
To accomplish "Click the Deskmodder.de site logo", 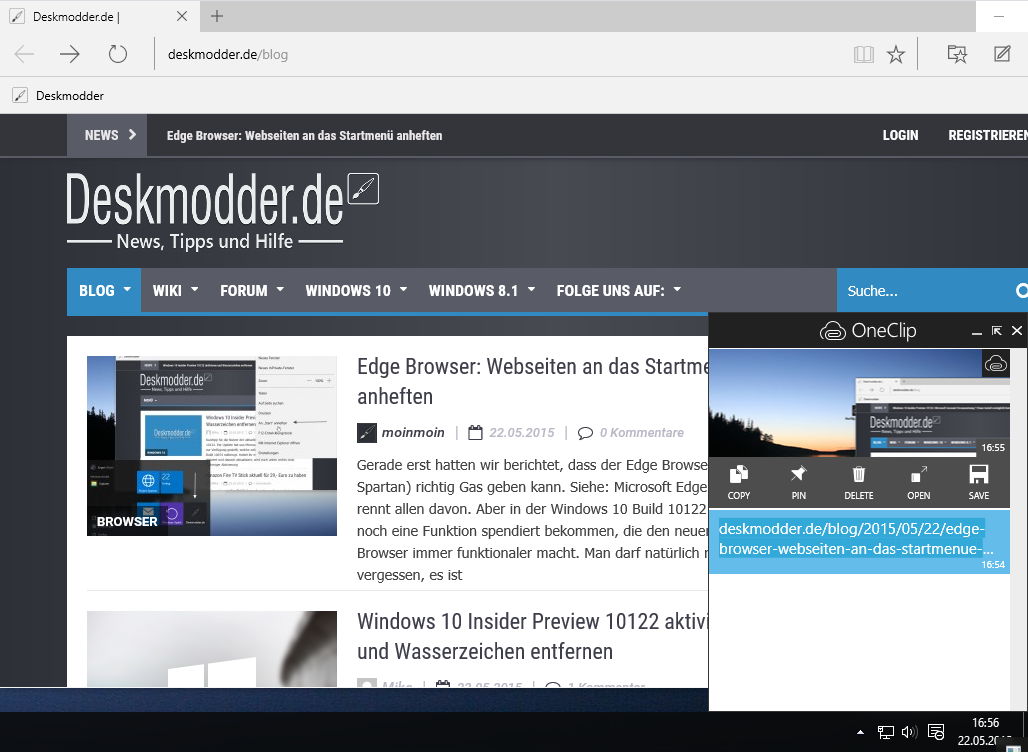I will point(222,210).
